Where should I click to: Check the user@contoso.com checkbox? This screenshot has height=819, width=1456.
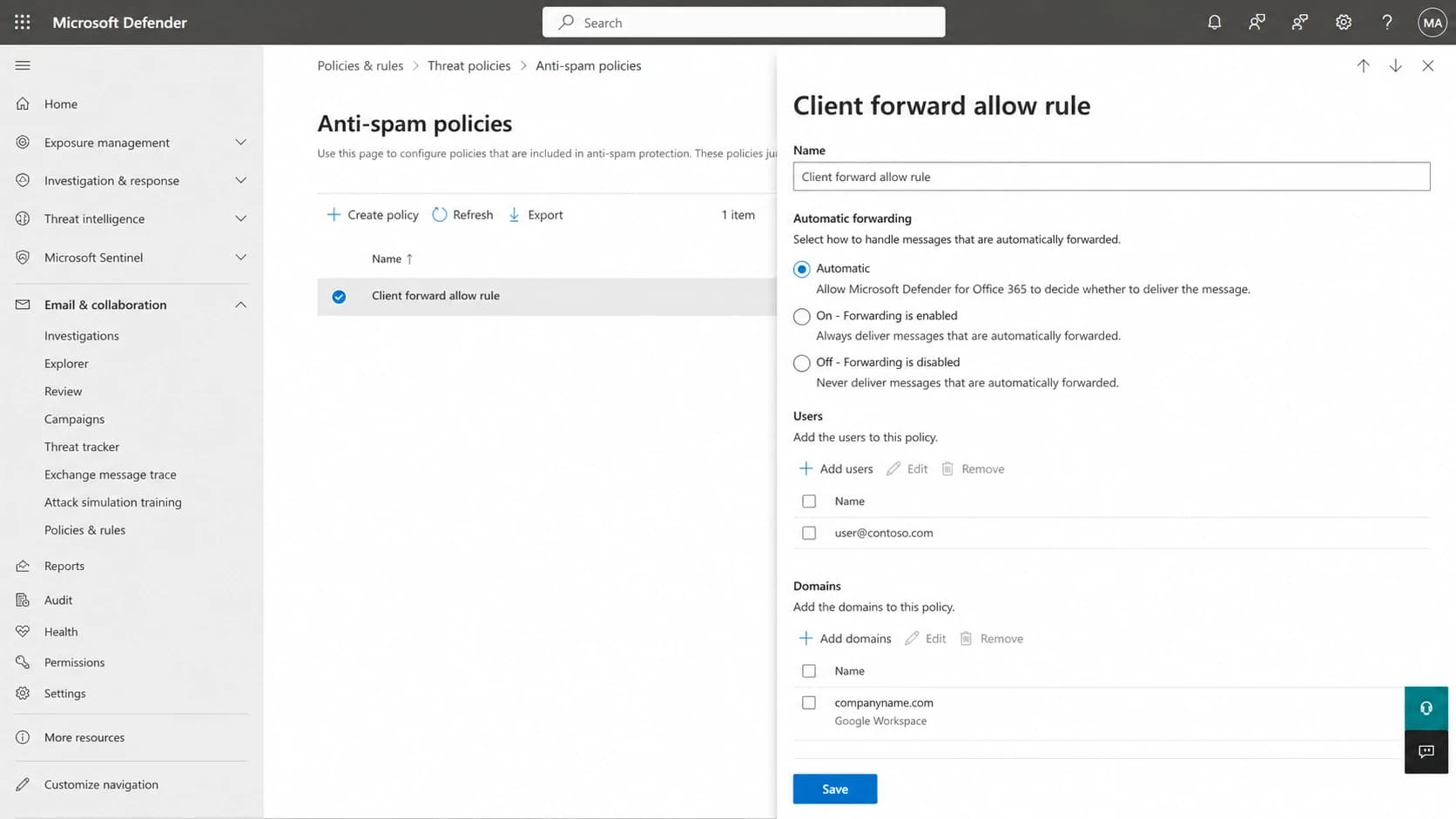(x=809, y=533)
